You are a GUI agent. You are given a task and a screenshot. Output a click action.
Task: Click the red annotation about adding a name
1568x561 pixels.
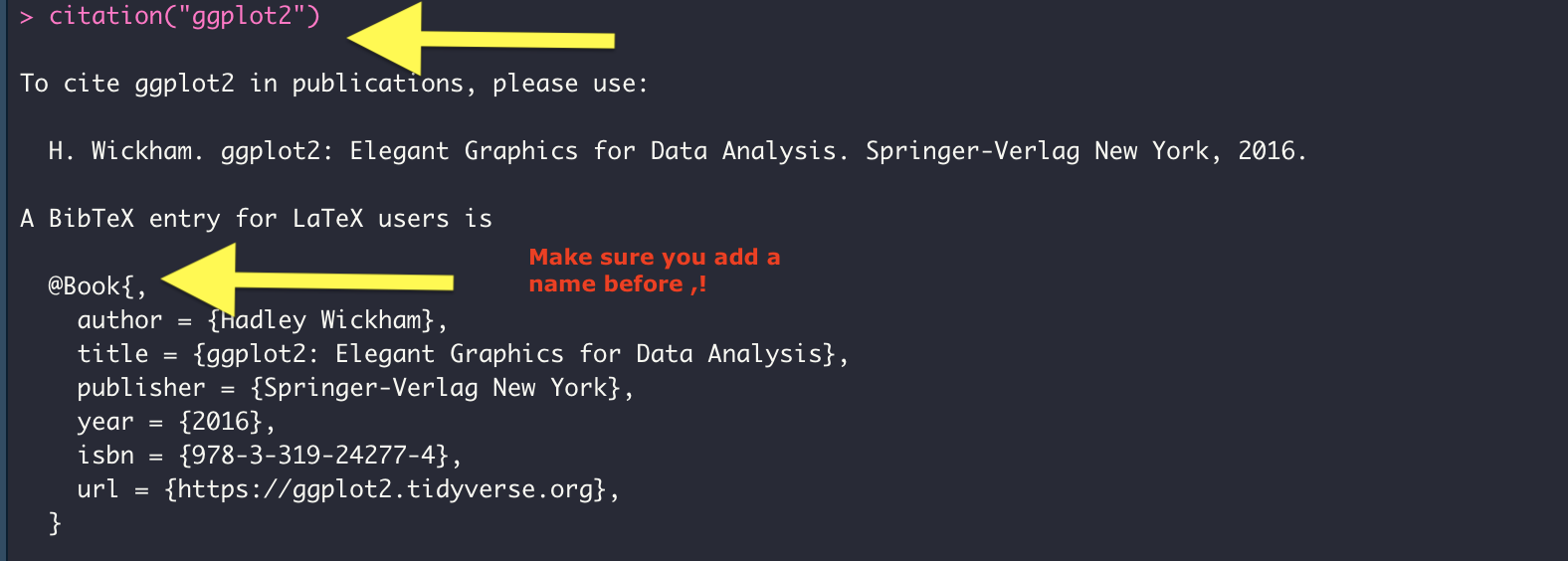654,271
